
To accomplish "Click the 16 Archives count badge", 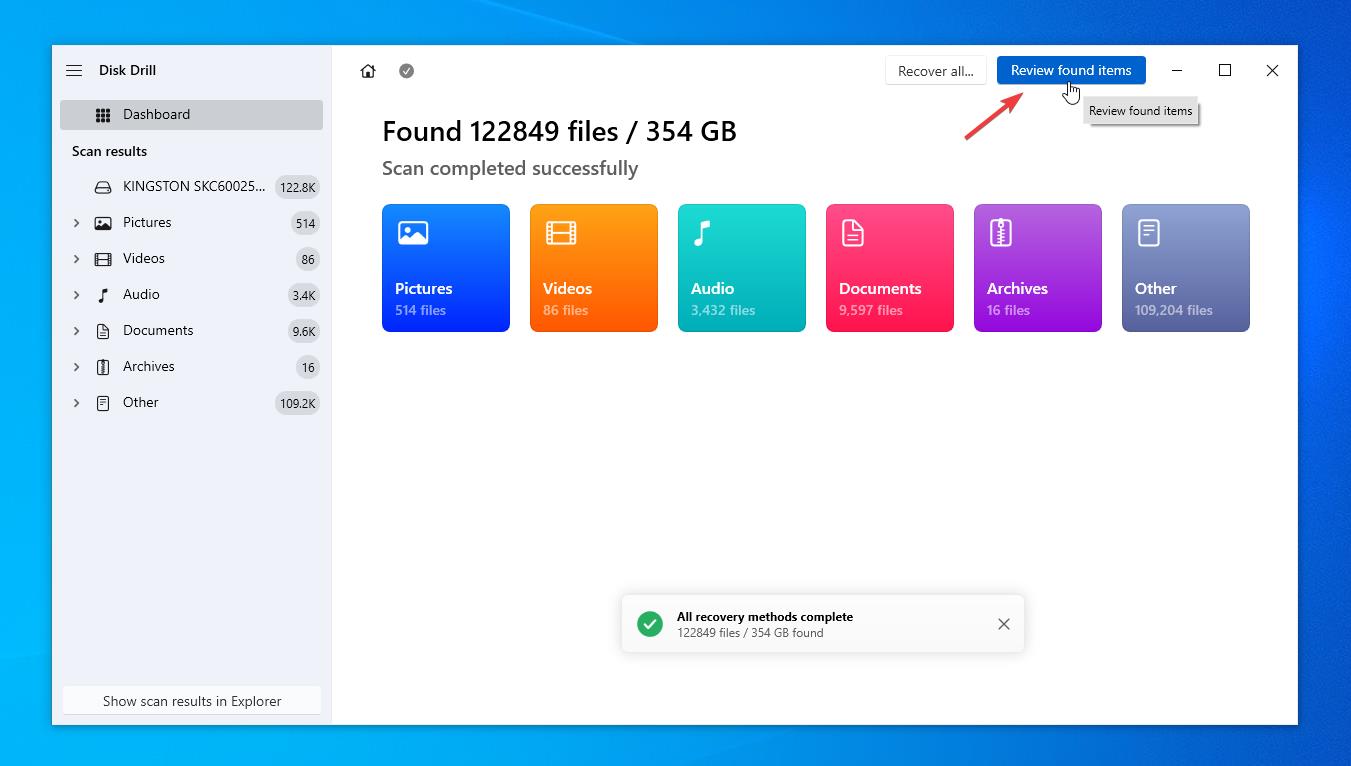I will pyautogui.click(x=308, y=367).
